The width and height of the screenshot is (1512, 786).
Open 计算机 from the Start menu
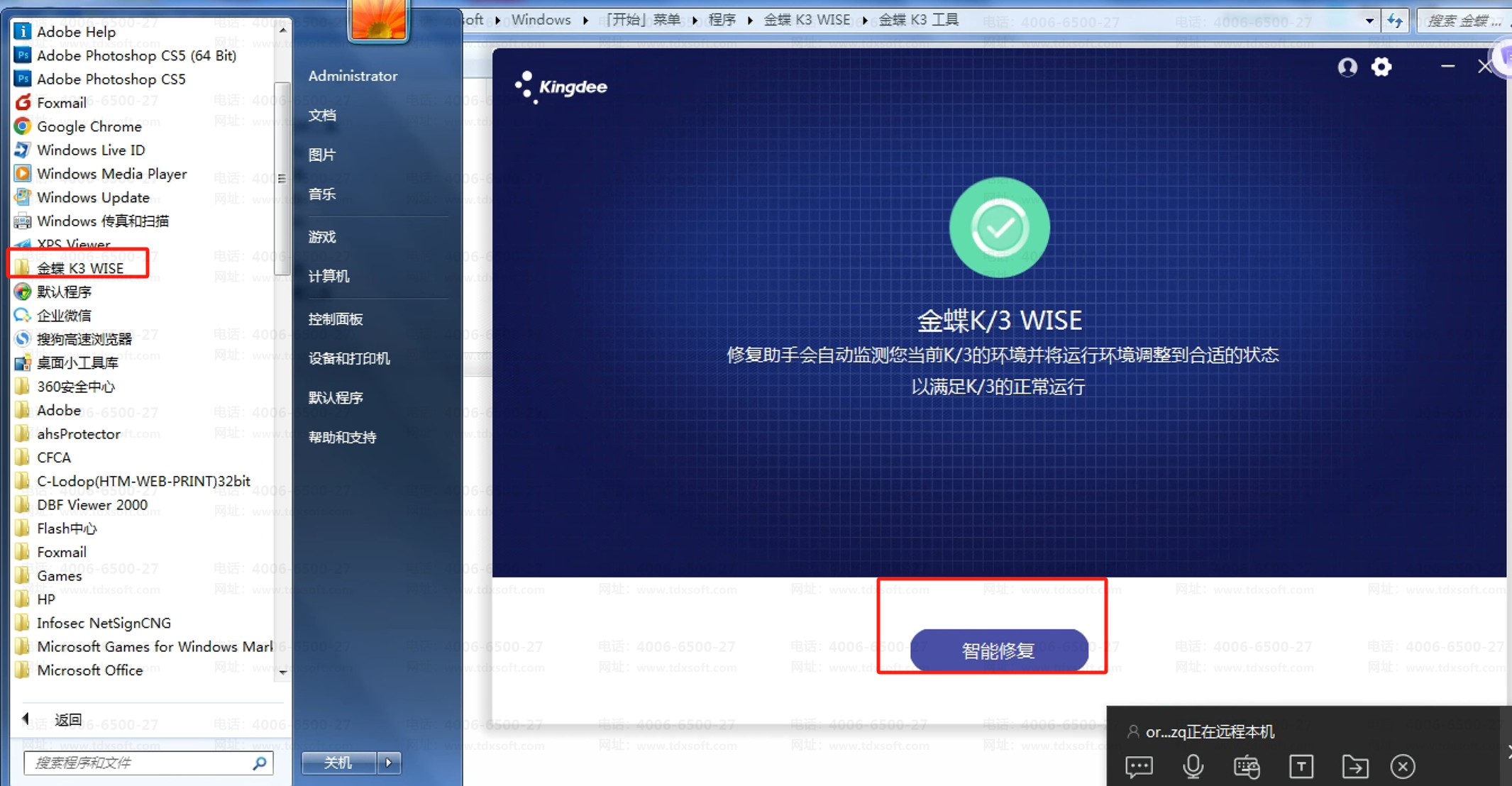(329, 276)
